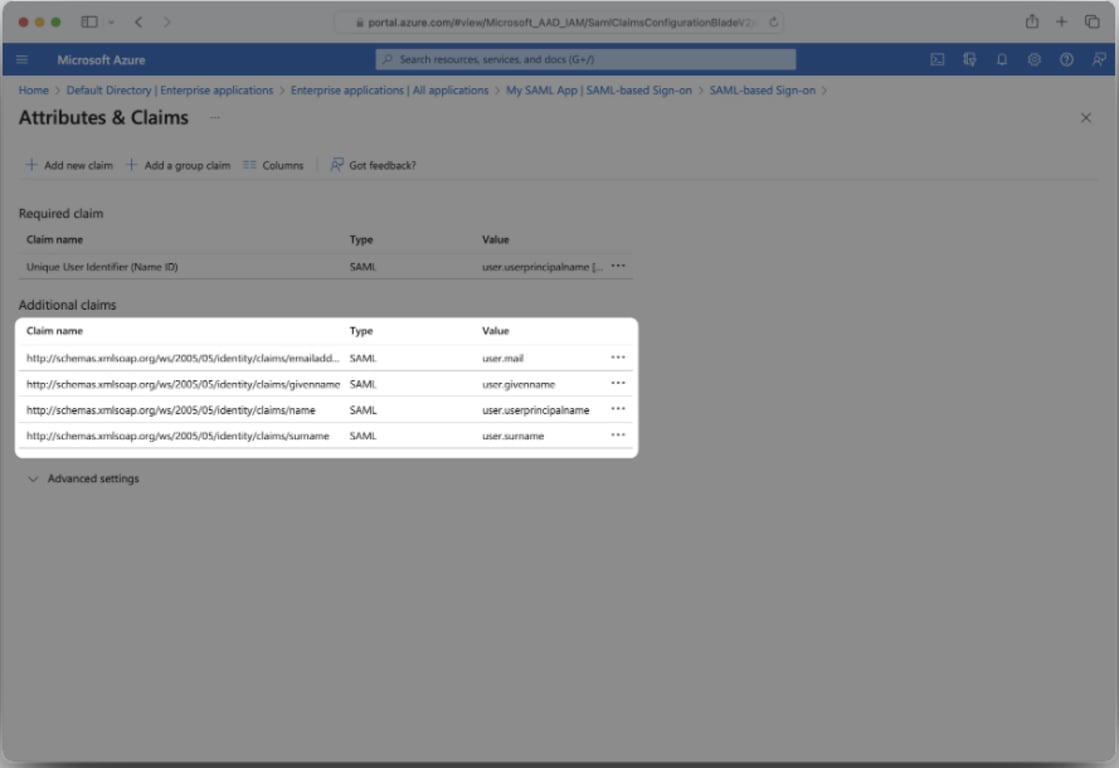Click the user.givenname value cell
1119x768 pixels.
point(519,384)
